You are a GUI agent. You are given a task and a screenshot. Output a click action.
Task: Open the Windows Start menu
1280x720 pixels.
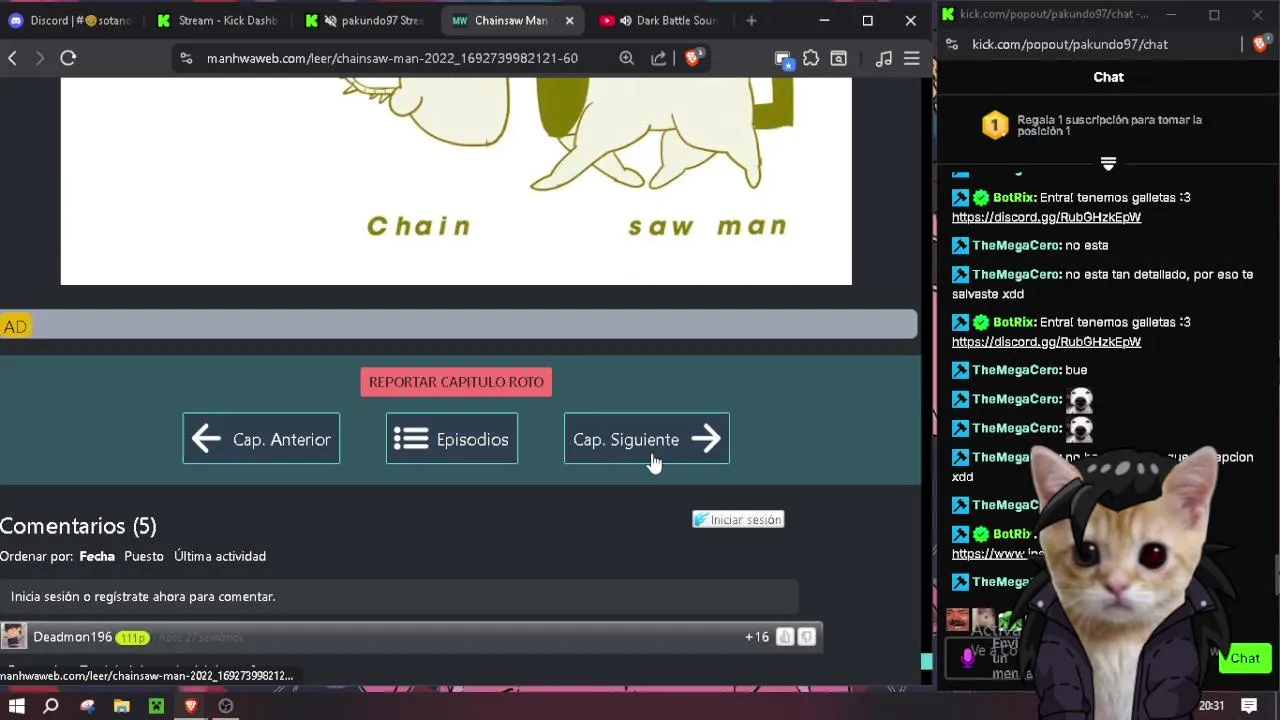17,706
